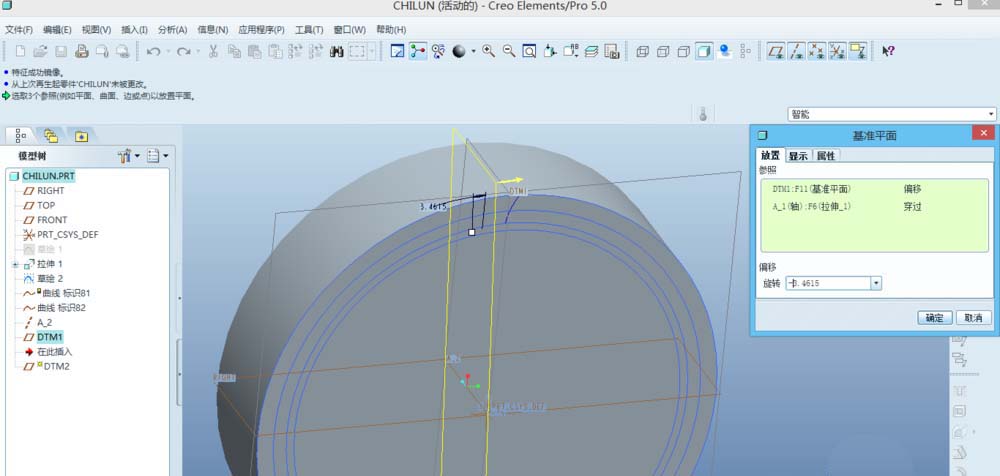The height and width of the screenshot is (476, 1000).
Task: Select CHILUN.PRT in the model tree
Action: (48, 175)
